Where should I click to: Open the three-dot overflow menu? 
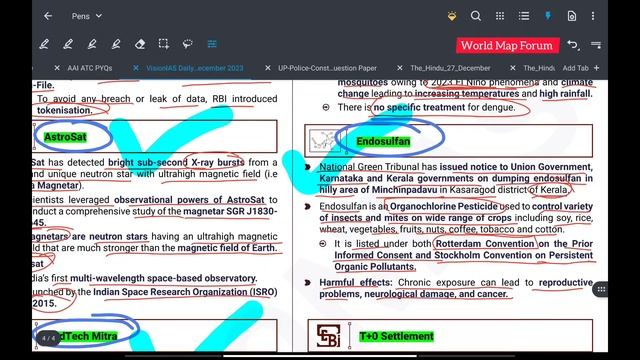(x=593, y=16)
